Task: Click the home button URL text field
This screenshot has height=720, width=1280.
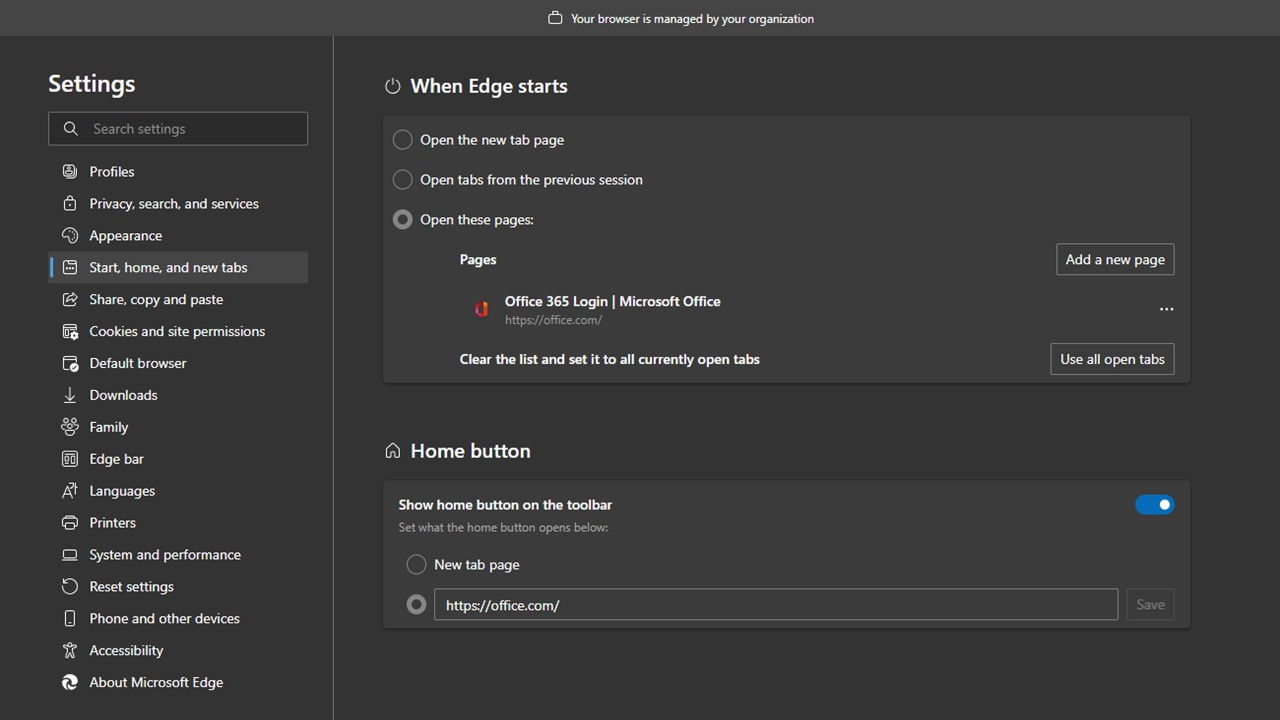Action: pos(776,604)
